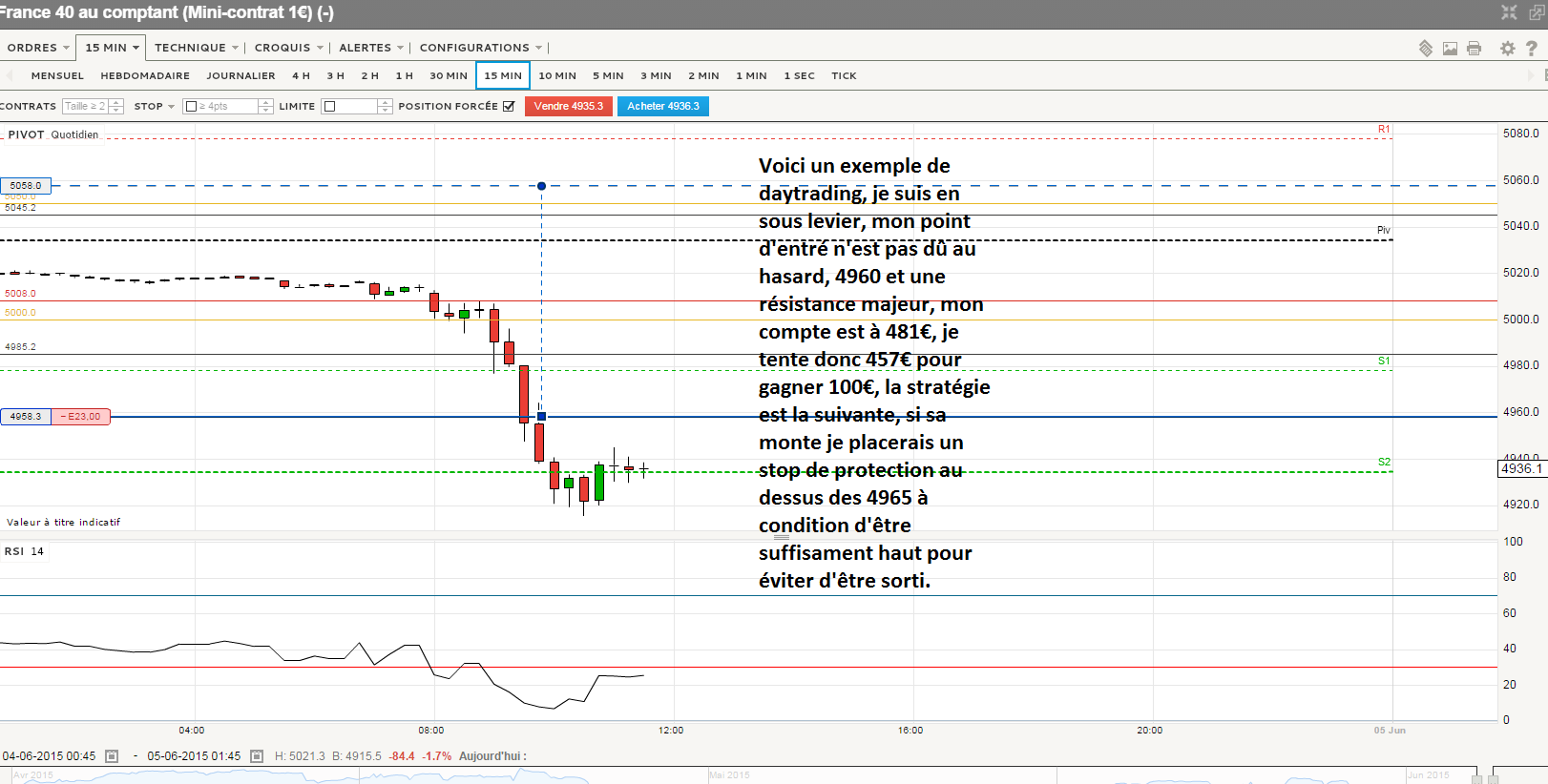Open the Croquis drawing menu

coord(288,48)
